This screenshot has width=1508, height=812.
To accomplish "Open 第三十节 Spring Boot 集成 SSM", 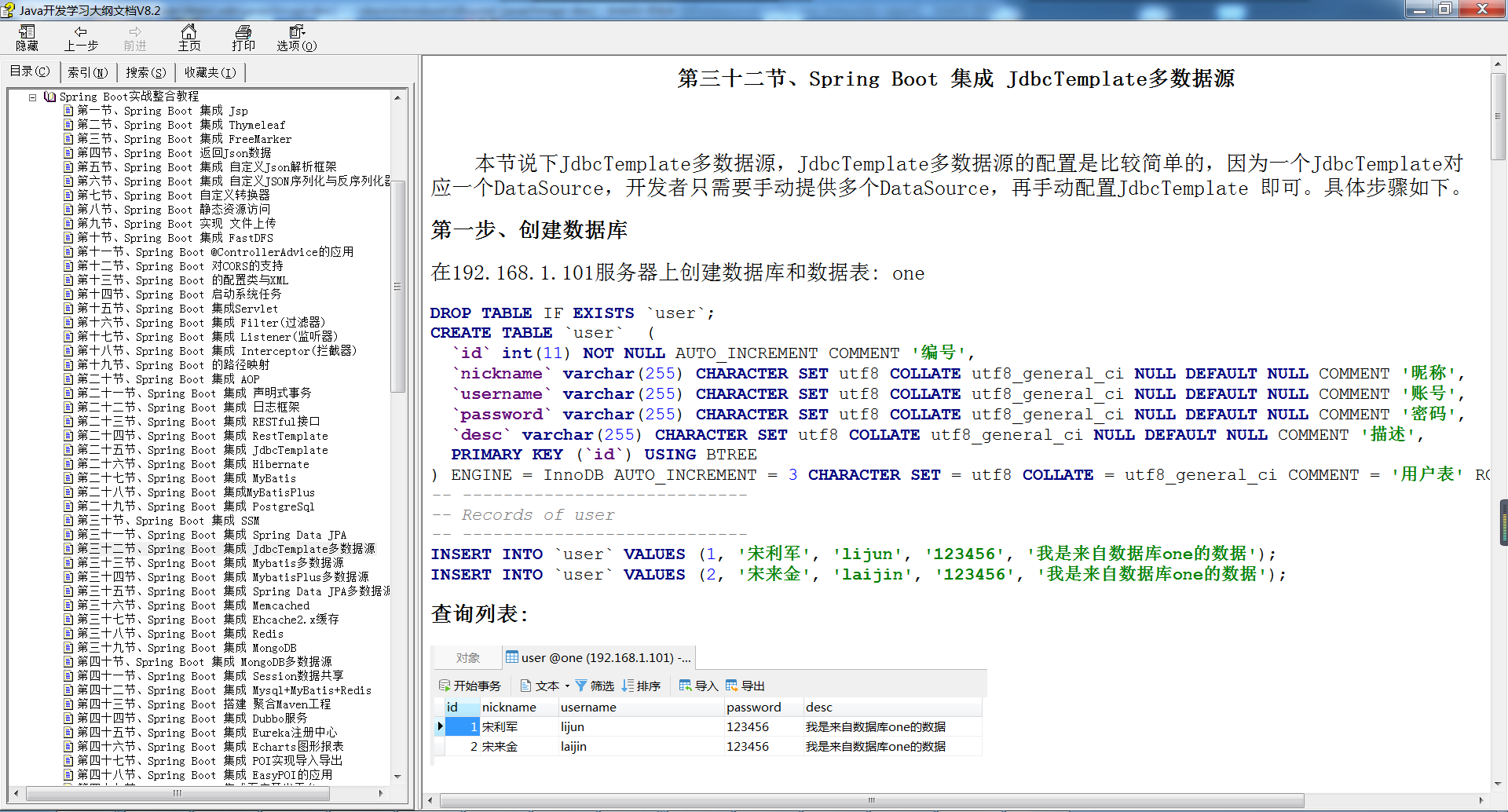I will (168, 521).
